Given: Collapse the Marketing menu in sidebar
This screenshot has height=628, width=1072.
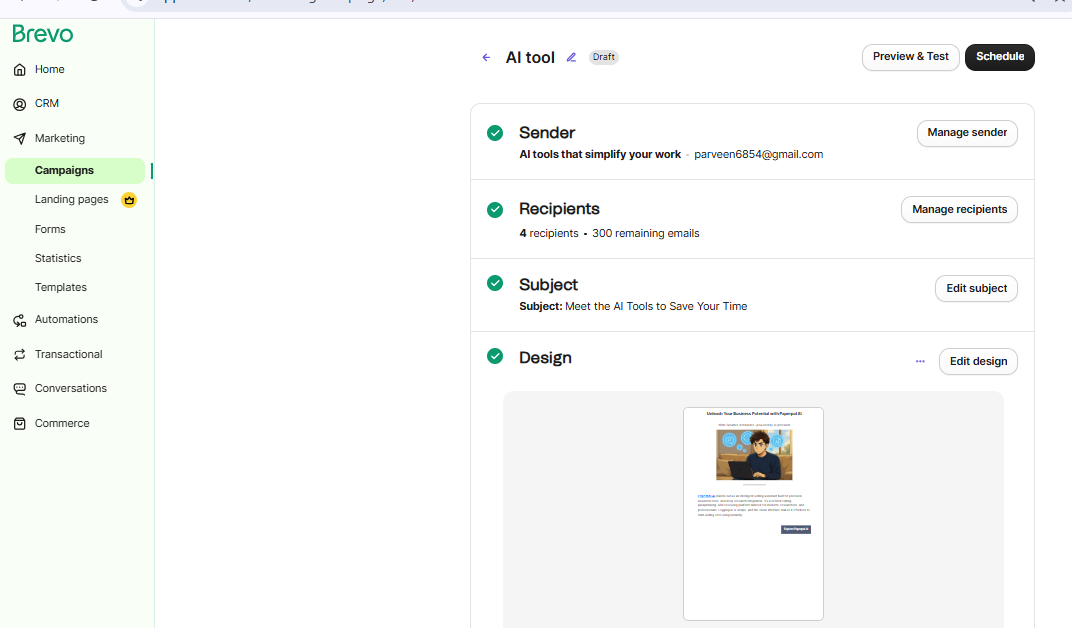Looking at the screenshot, I should [x=60, y=139].
